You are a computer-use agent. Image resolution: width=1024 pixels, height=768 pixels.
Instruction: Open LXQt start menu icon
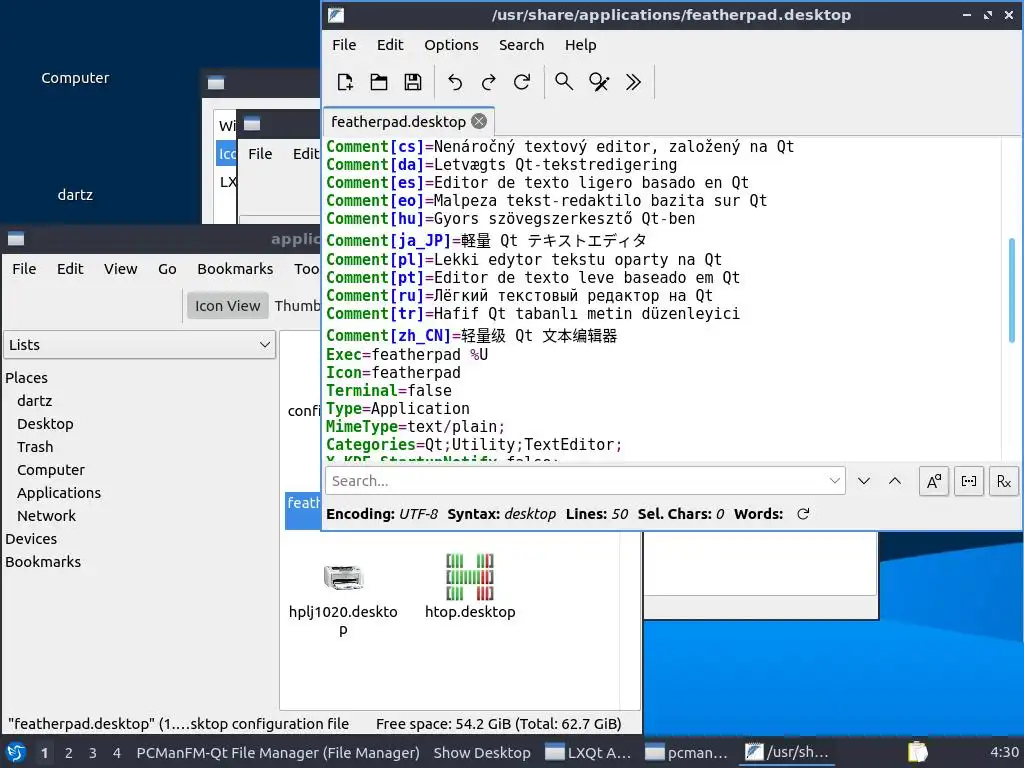pos(16,753)
